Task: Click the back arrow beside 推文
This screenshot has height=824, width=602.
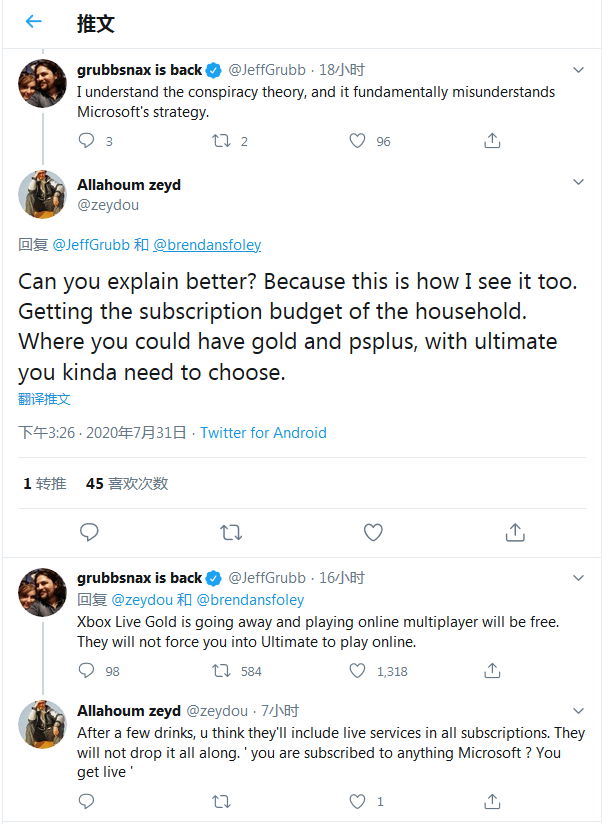Action: point(34,22)
